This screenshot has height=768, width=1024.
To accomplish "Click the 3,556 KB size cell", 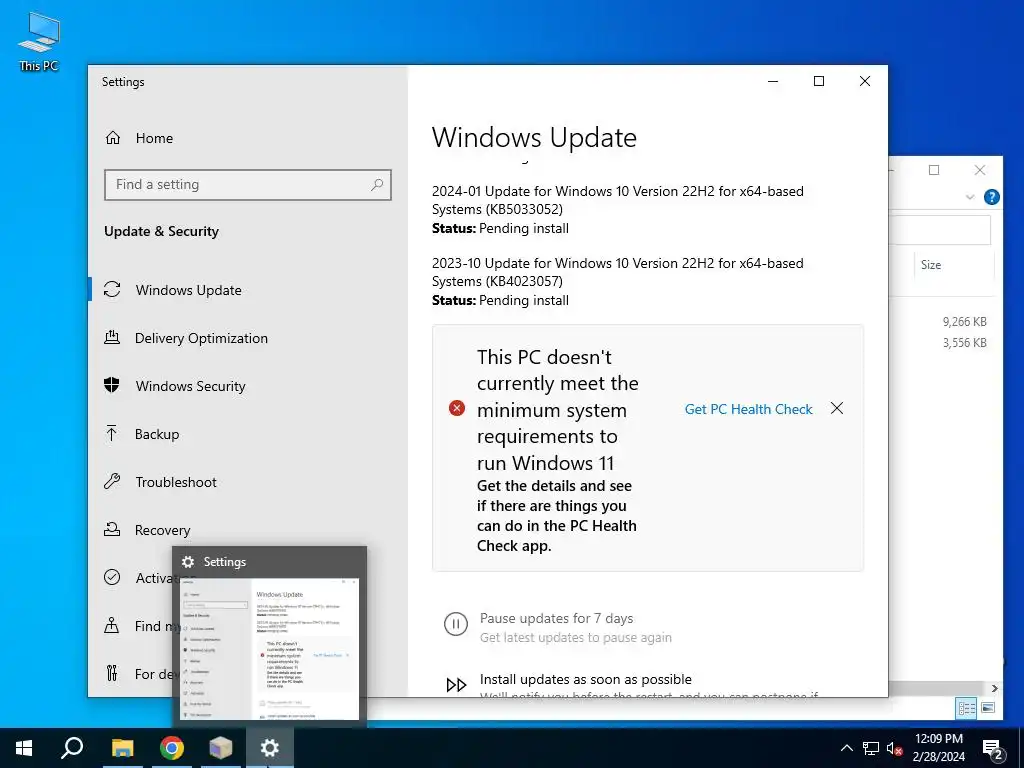I will click(965, 342).
